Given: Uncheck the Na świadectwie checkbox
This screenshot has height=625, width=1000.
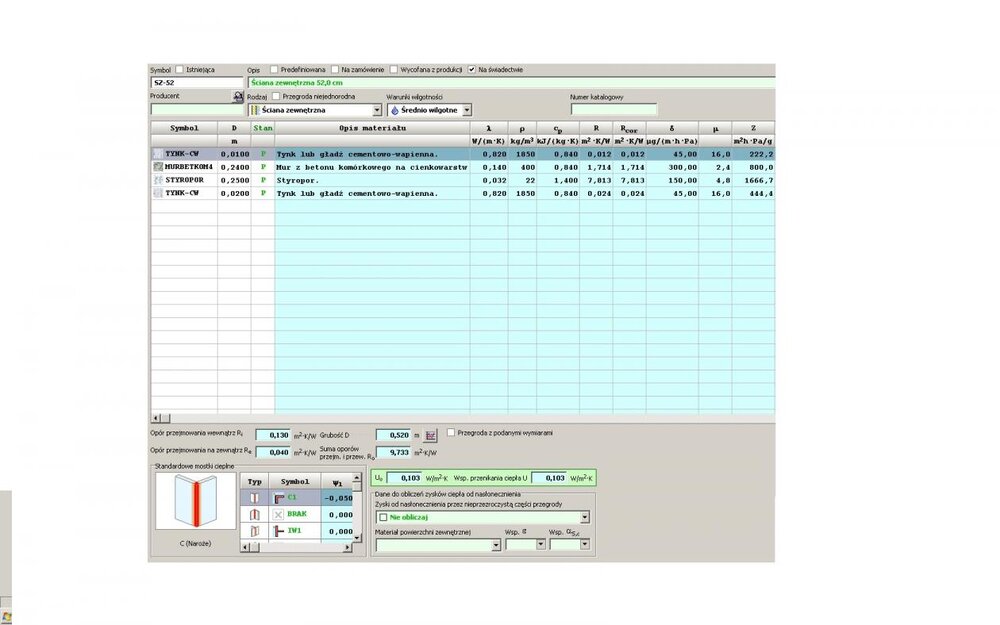Looking at the screenshot, I should point(472,70).
